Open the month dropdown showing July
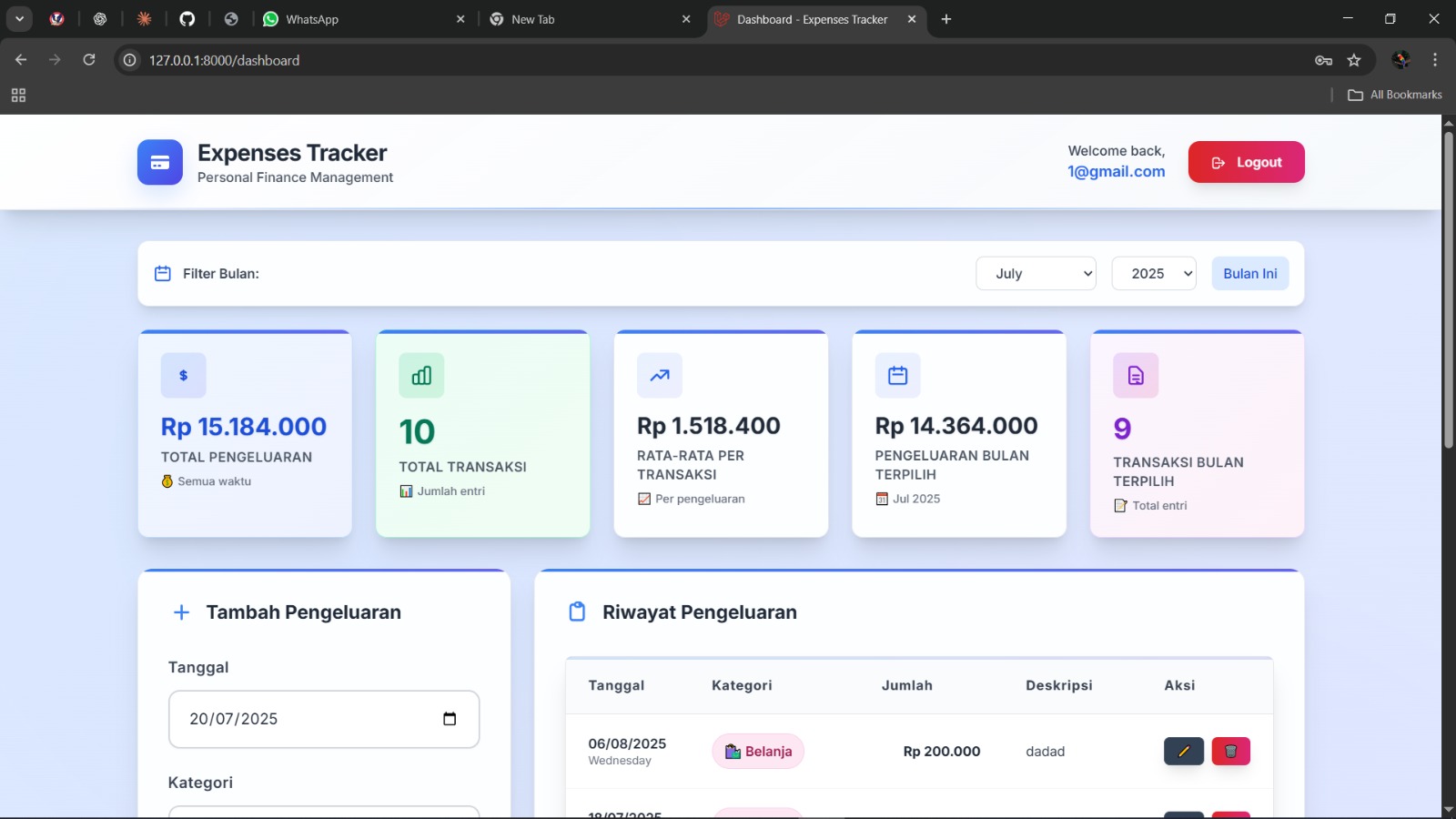This screenshot has width=1456, height=819. pyautogui.click(x=1036, y=273)
